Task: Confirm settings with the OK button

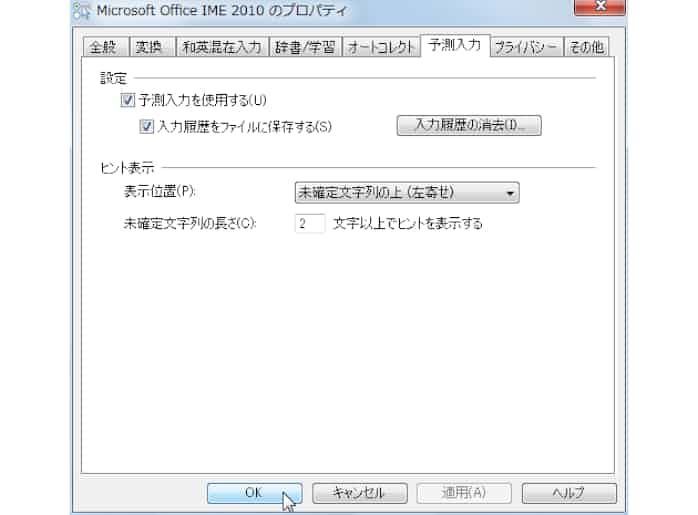Action: click(x=255, y=493)
